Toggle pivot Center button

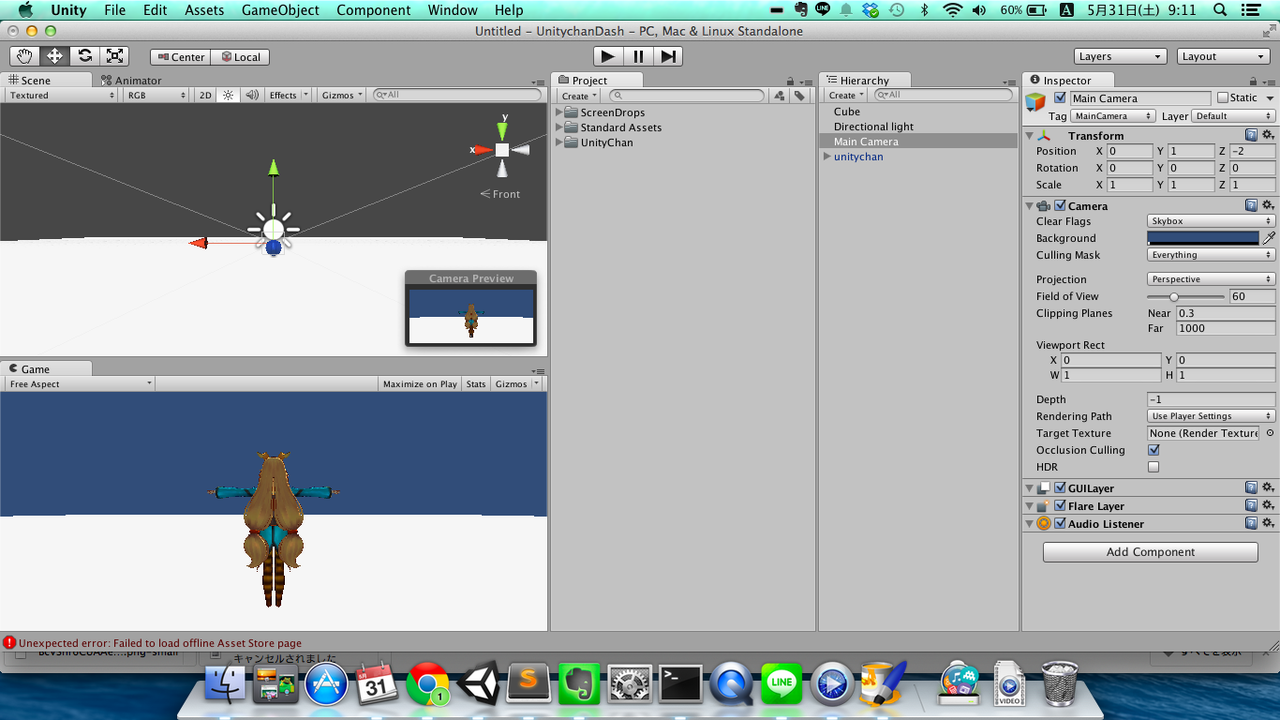[x=180, y=57]
